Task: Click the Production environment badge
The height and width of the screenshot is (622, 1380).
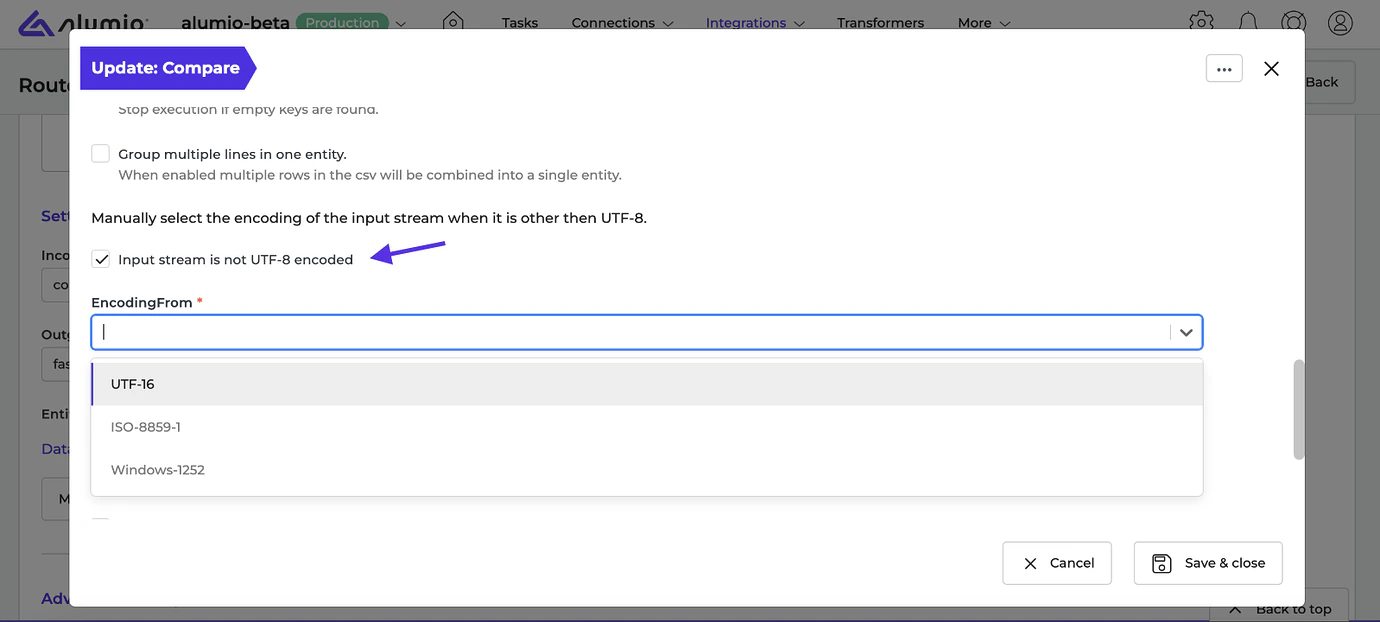Action: [342, 22]
